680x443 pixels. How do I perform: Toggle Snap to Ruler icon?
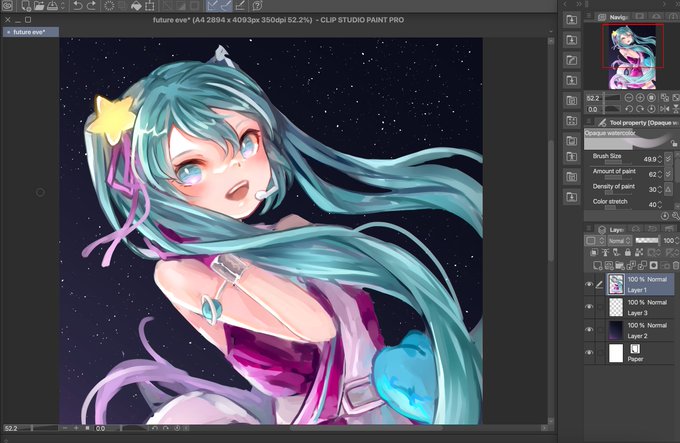click(x=212, y=6)
